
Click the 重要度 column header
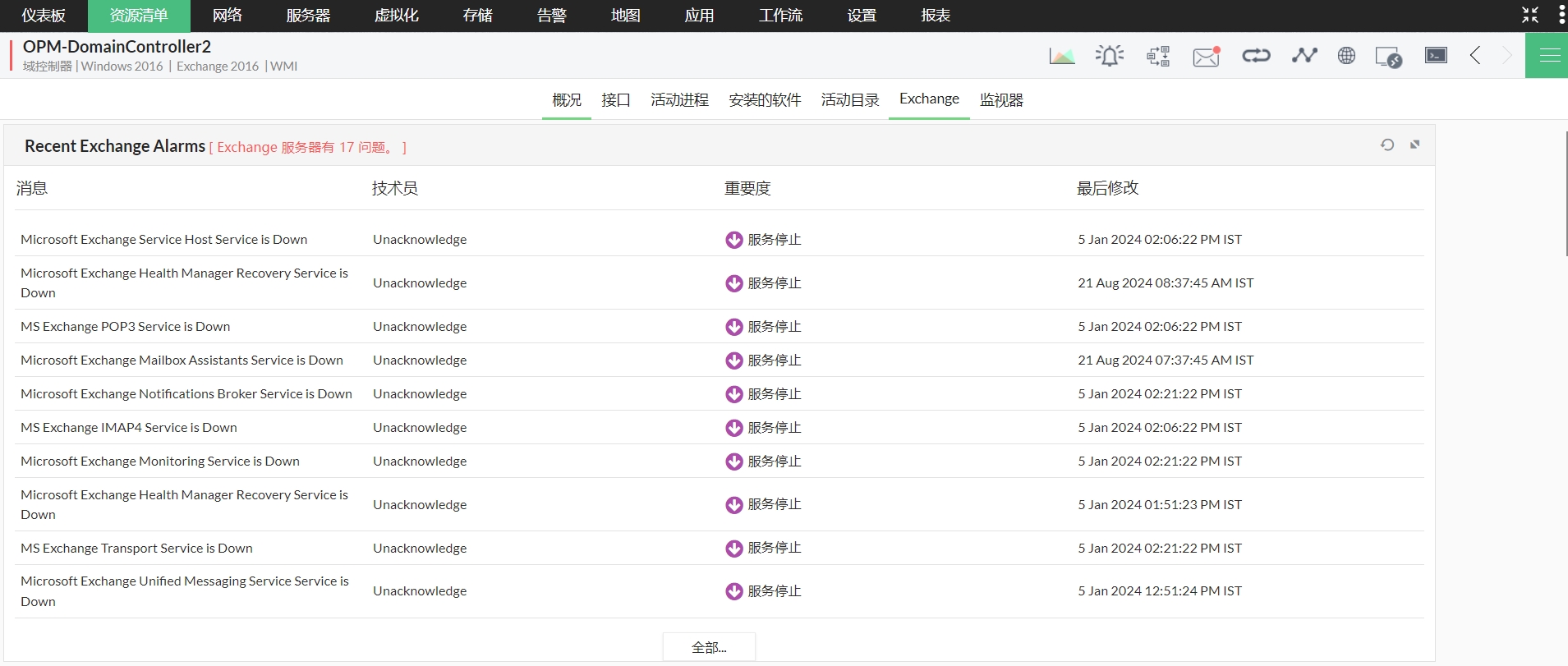pos(747,188)
